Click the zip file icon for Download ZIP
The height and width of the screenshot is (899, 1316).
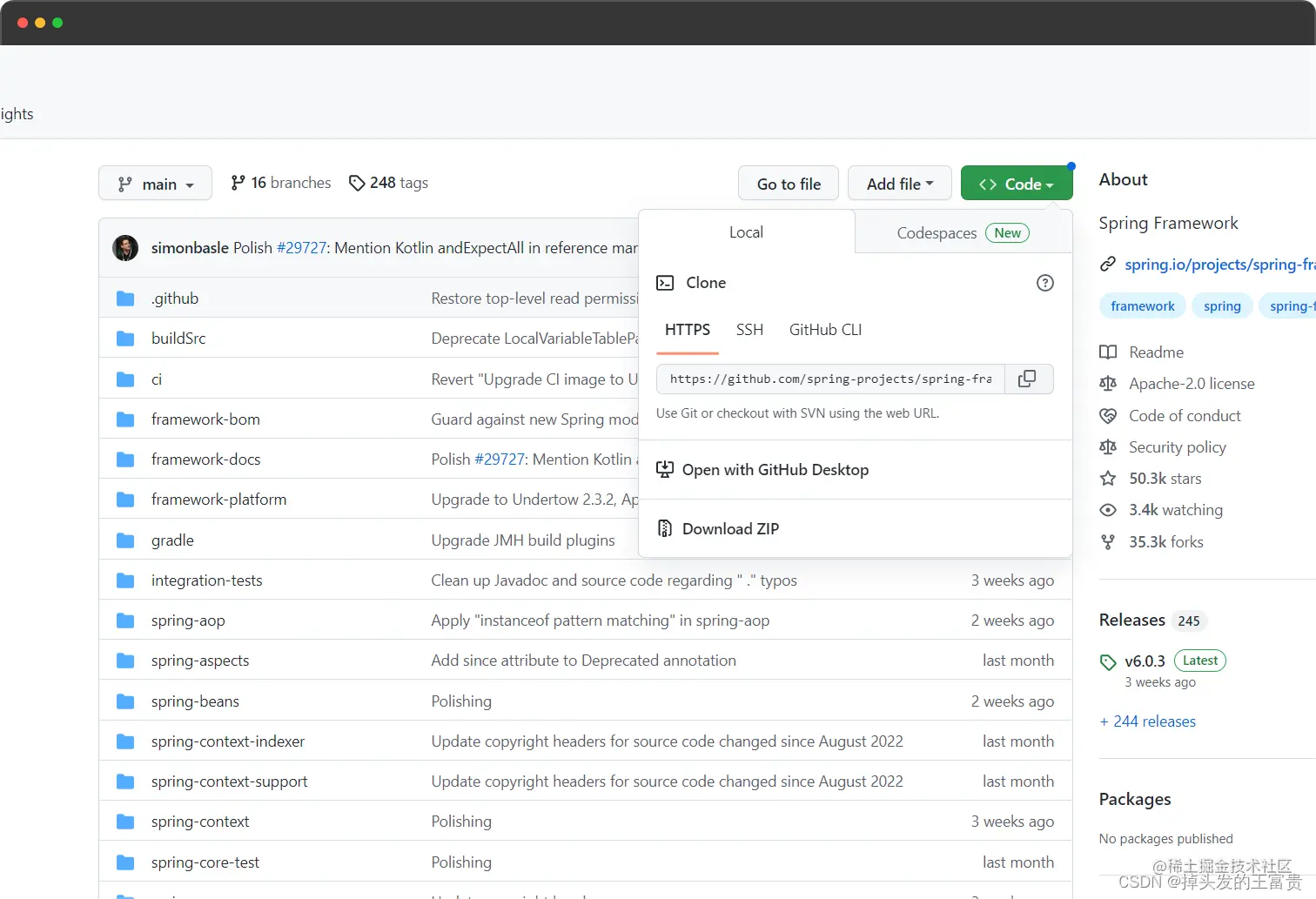(x=665, y=528)
